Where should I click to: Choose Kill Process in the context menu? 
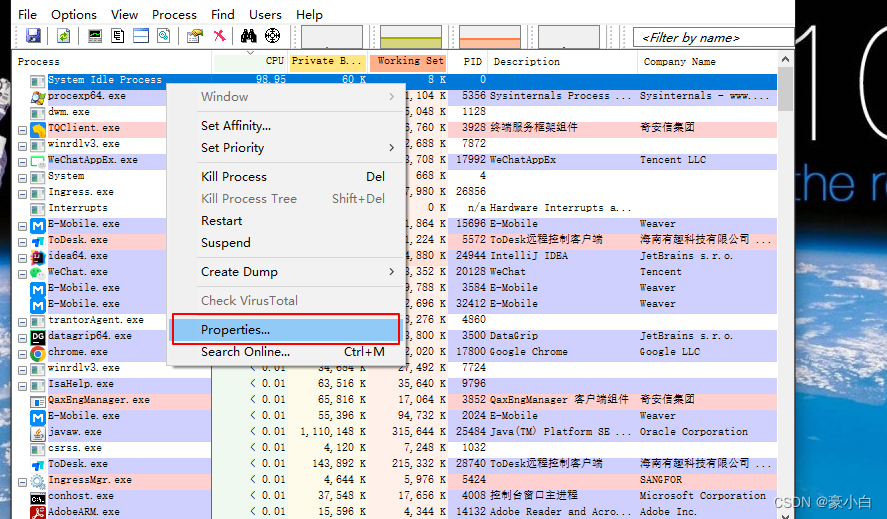pos(286,177)
